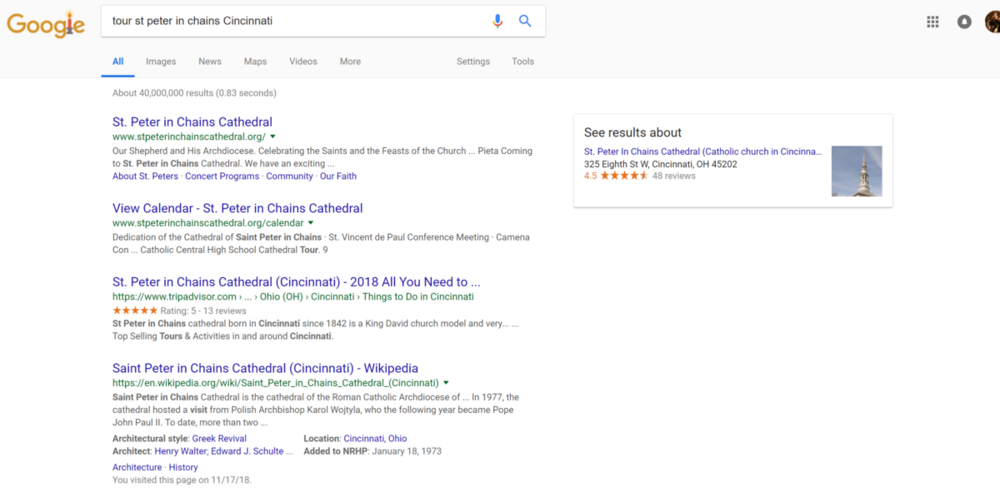Click the cathedral steeple thumbnail image
Screen dimensions: 1000x502
click(857, 171)
